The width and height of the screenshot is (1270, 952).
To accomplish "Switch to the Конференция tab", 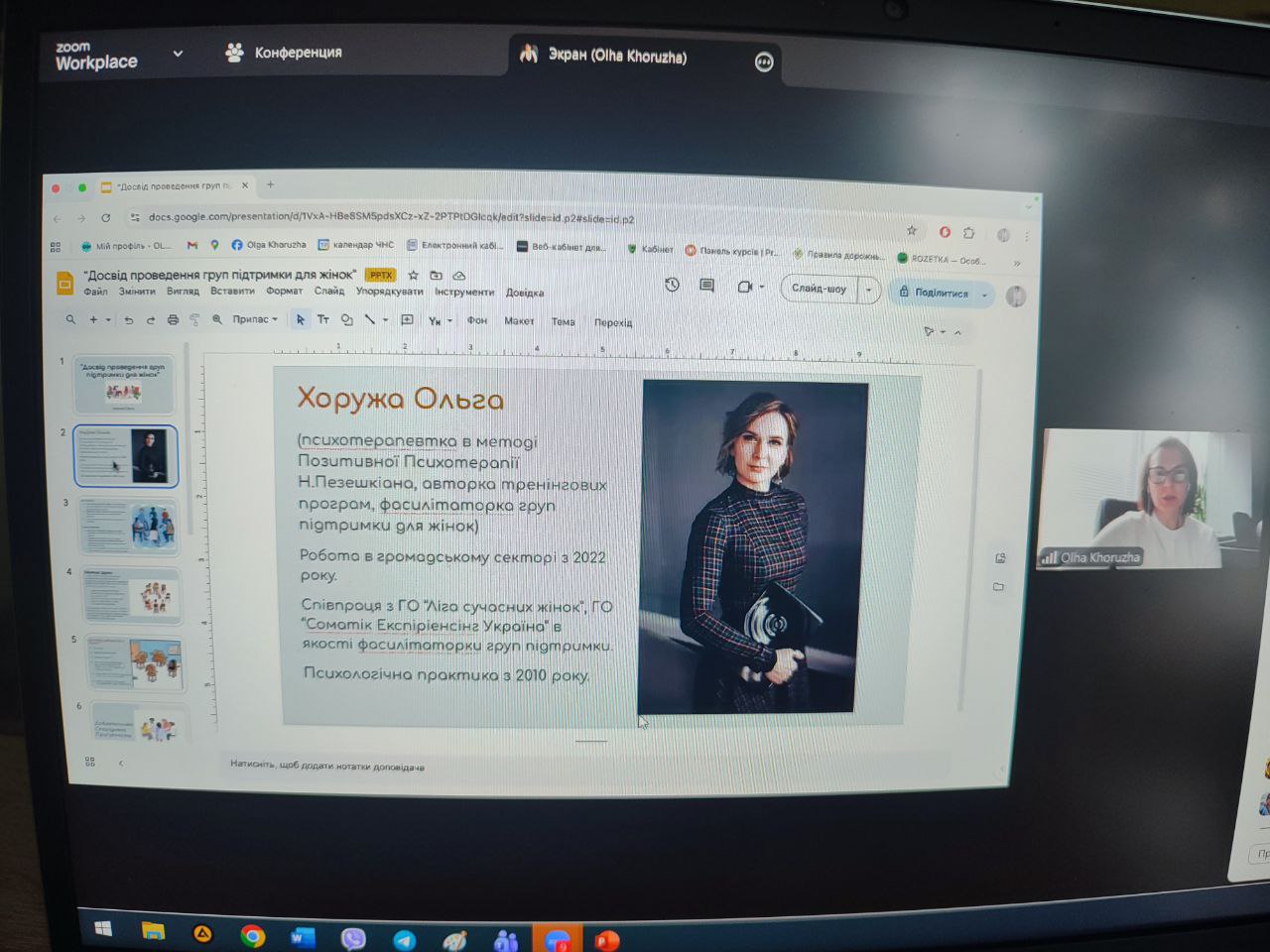I will (284, 53).
